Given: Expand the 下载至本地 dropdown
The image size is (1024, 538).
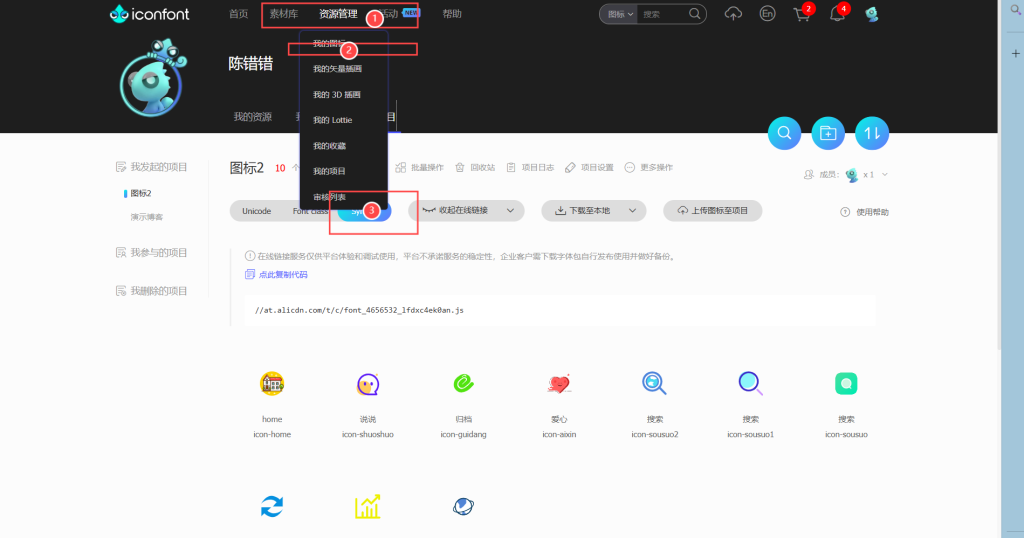Looking at the screenshot, I should pos(593,211).
